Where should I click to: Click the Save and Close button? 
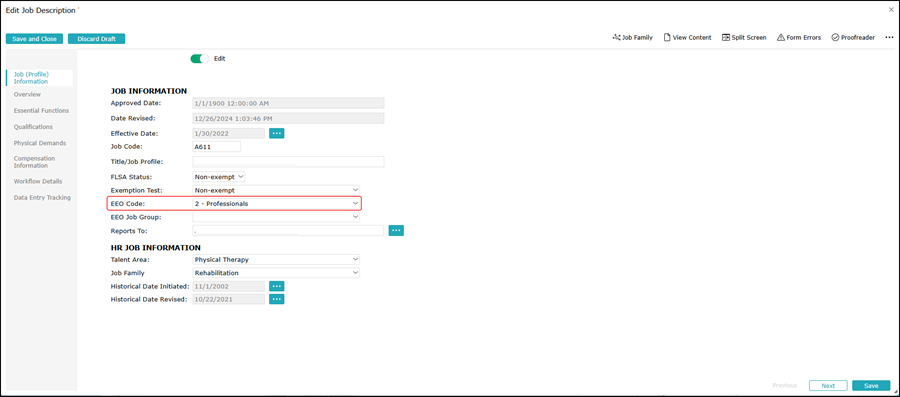(x=34, y=38)
